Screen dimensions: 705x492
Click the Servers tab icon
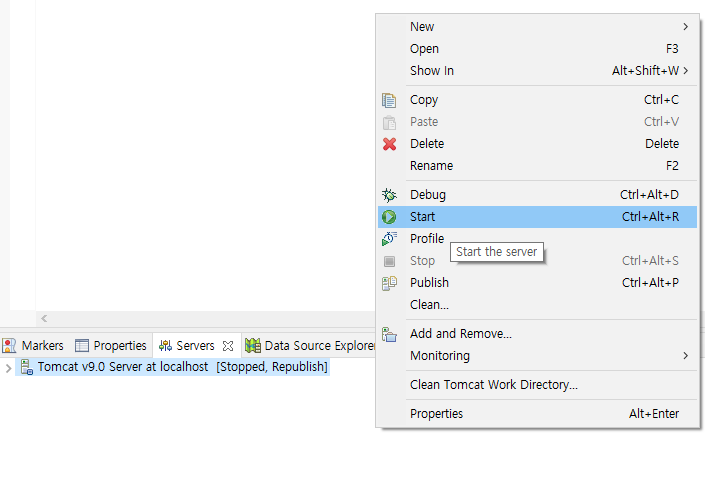[165, 345]
